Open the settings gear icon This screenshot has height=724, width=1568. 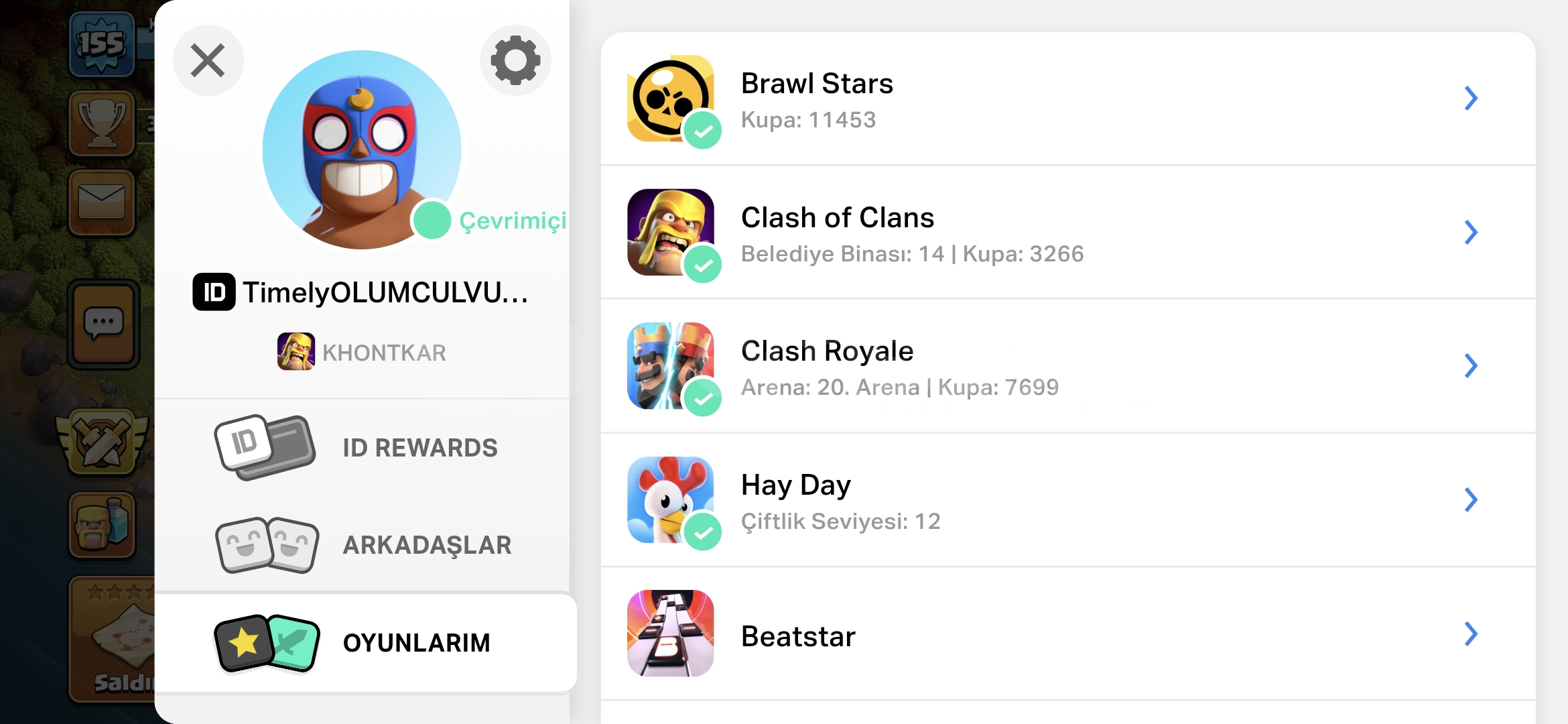click(x=515, y=60)
